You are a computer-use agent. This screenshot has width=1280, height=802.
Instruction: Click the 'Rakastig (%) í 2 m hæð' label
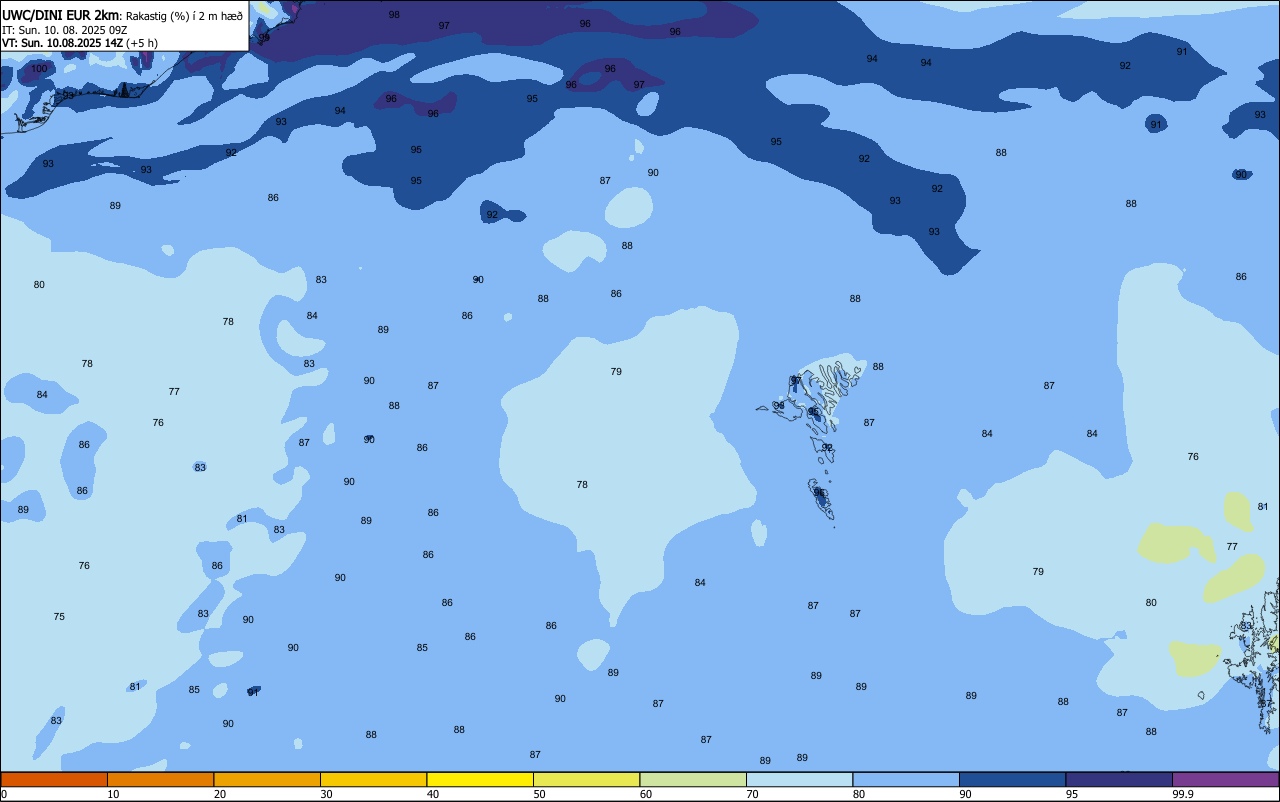click(184, 16)
